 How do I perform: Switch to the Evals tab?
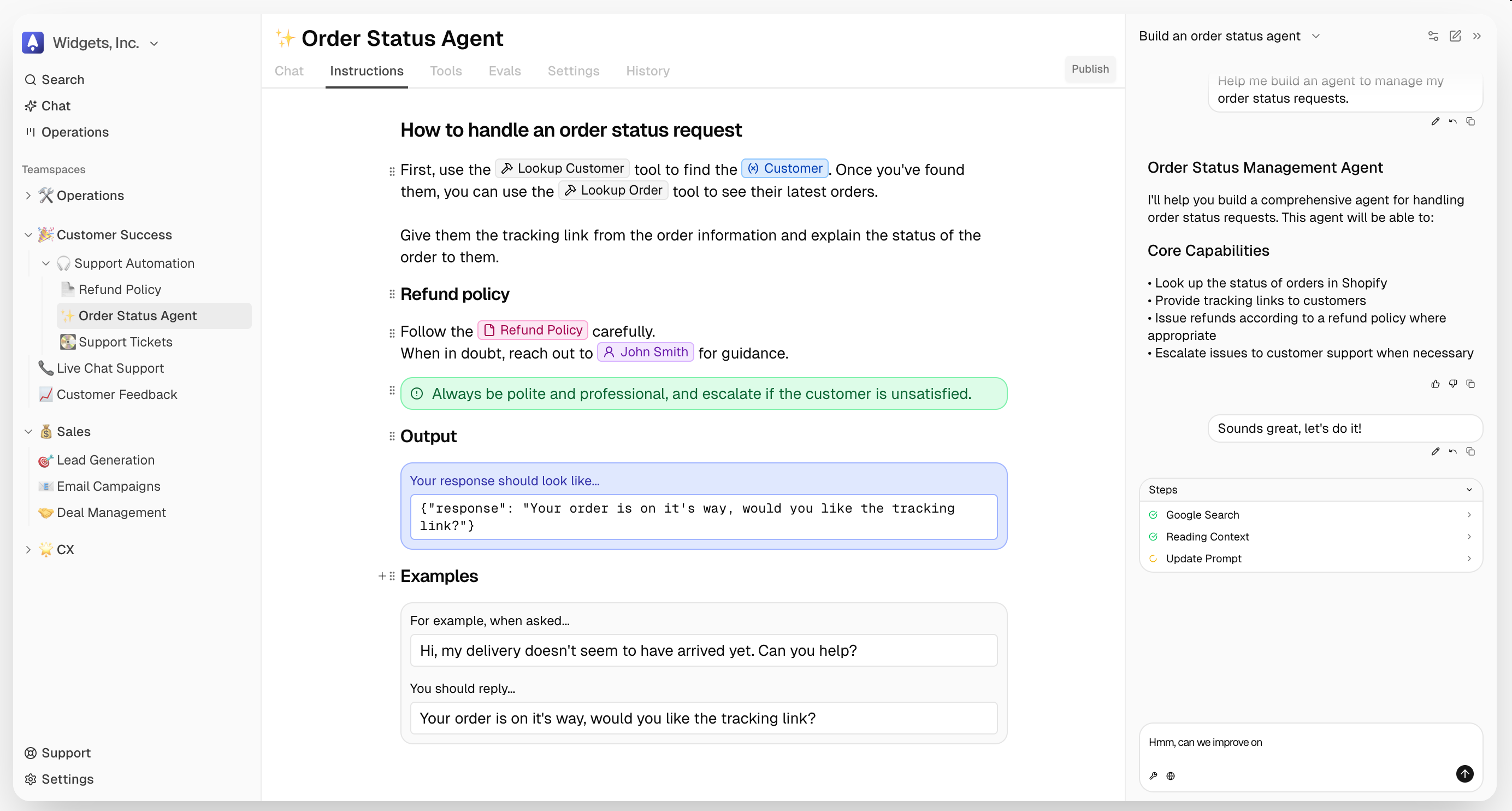click(x=504, y=71)
